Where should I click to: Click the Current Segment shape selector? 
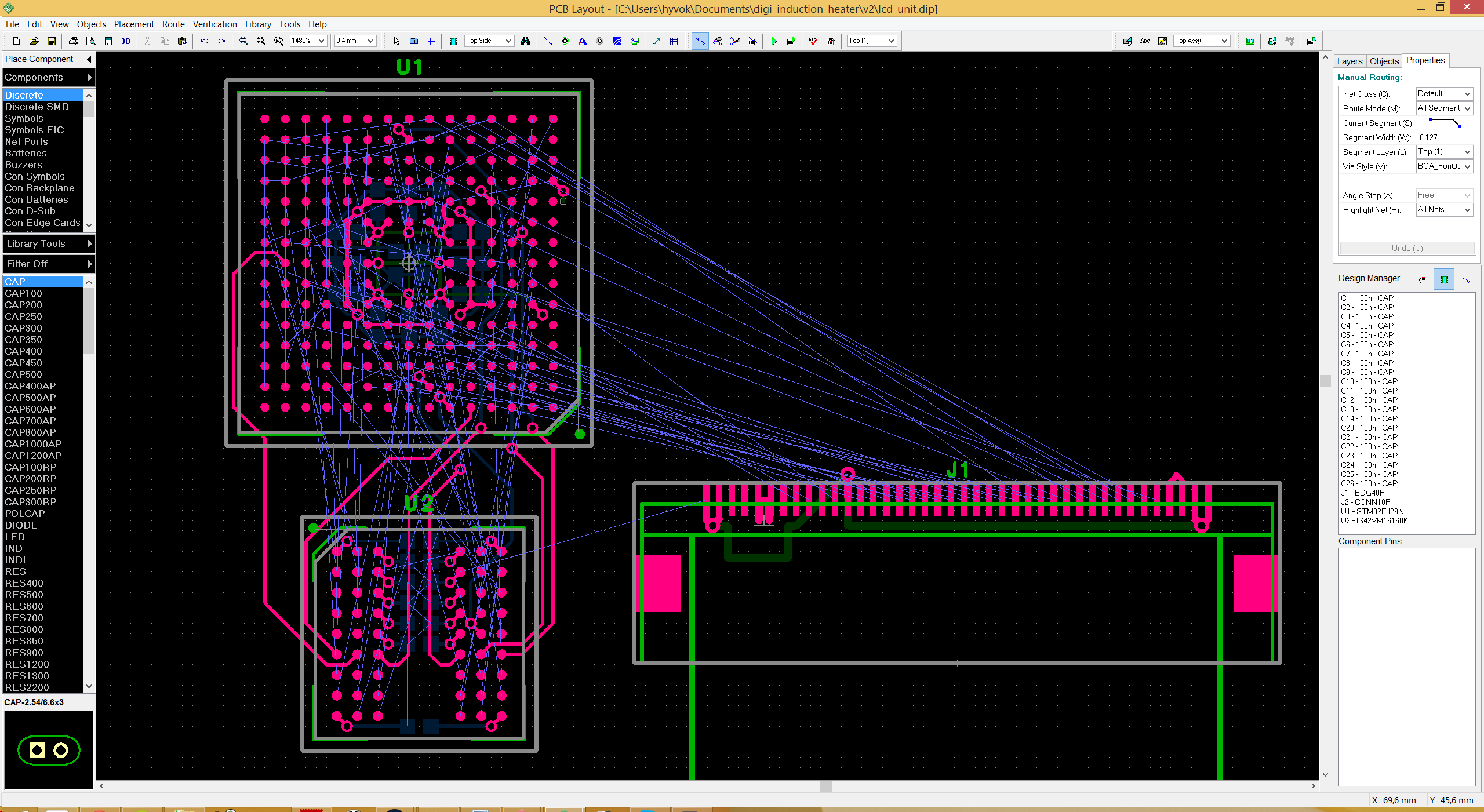(1444, 123)
